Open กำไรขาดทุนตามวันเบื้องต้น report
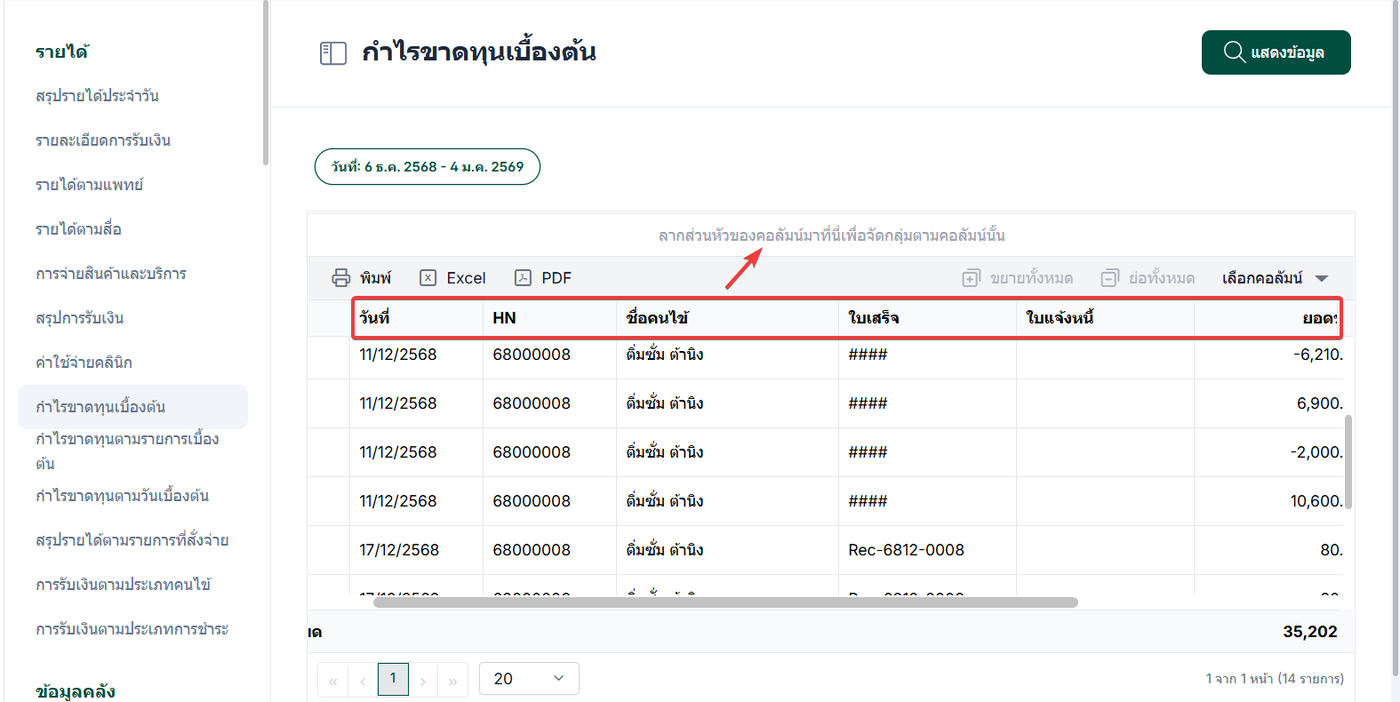Screen dimensions: 1400x702 [122, 495]
